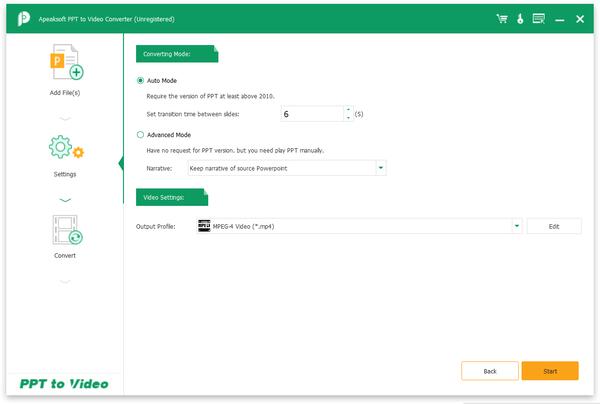Click the orange Start button

pos(550,371)
